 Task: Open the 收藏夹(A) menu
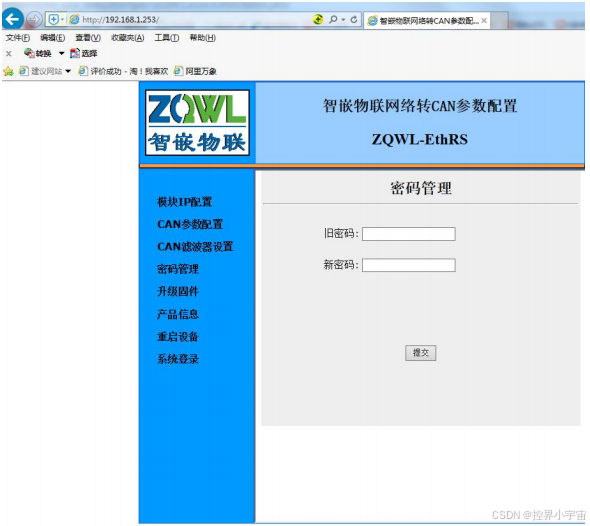(x=128, y=38)
